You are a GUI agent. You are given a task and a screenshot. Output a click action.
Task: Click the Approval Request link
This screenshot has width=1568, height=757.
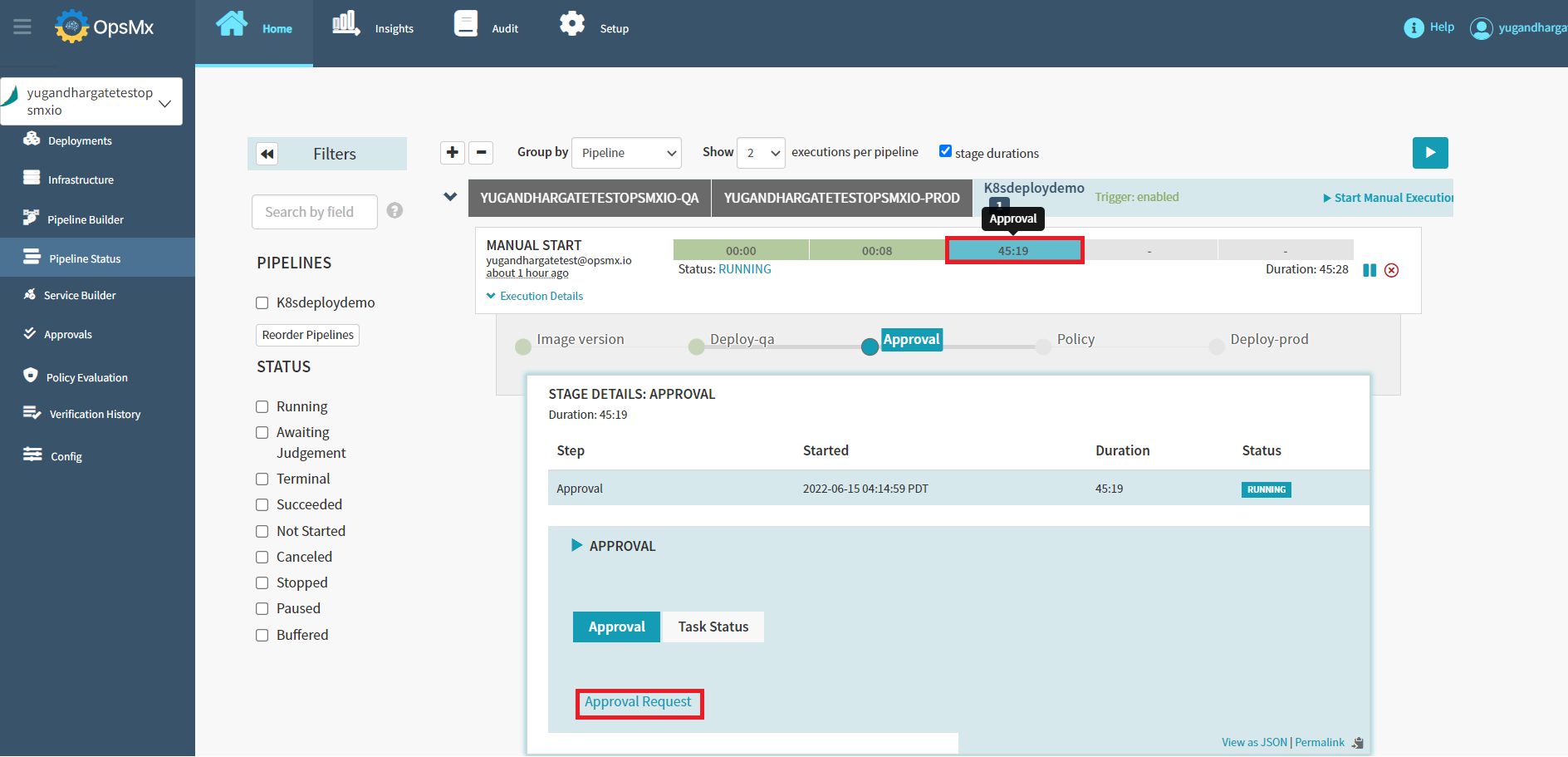pyautogui.click(x=638, y=702)
